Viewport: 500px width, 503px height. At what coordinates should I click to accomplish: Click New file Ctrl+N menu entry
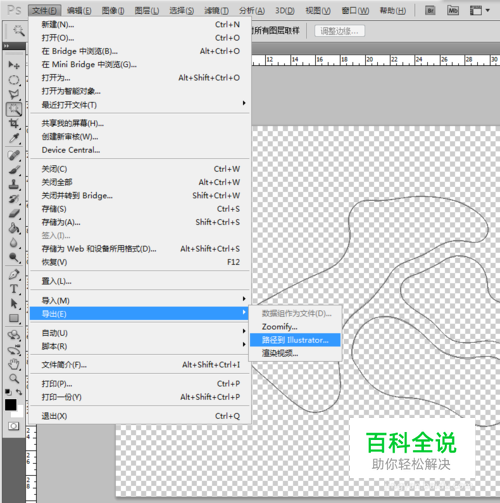coord(140,24)
